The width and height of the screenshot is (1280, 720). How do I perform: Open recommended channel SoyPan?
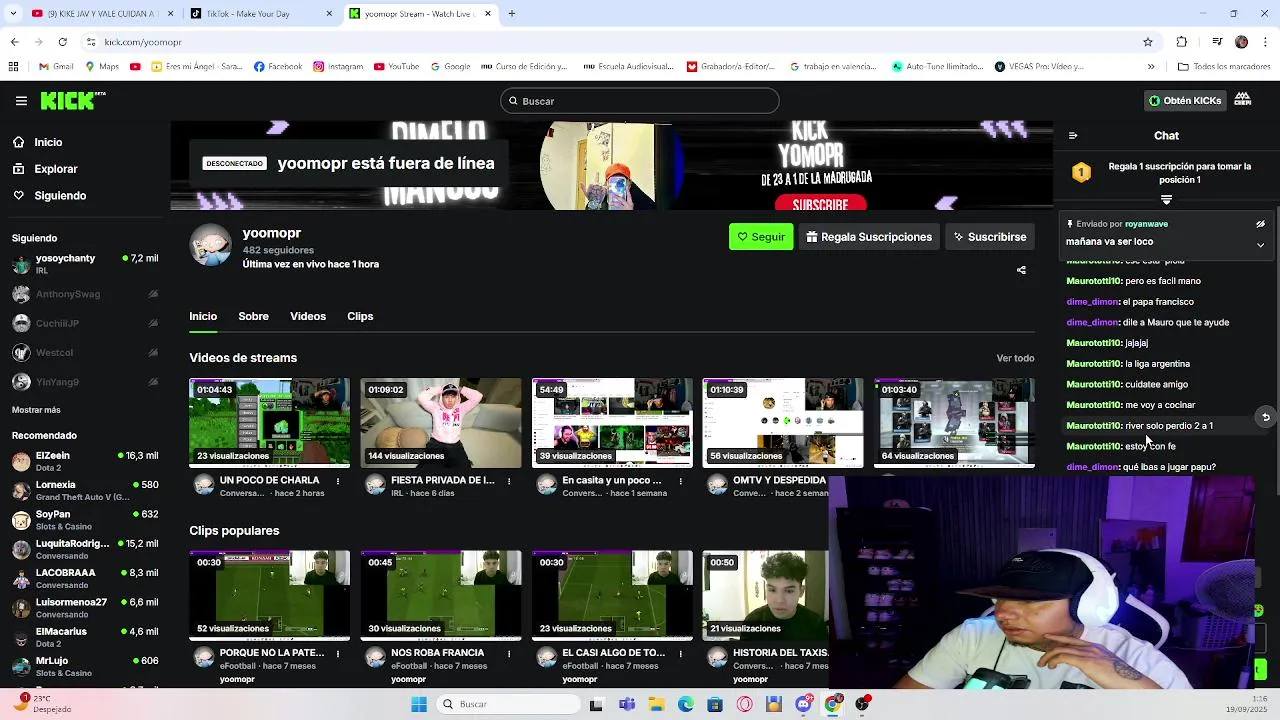point(84,520)
